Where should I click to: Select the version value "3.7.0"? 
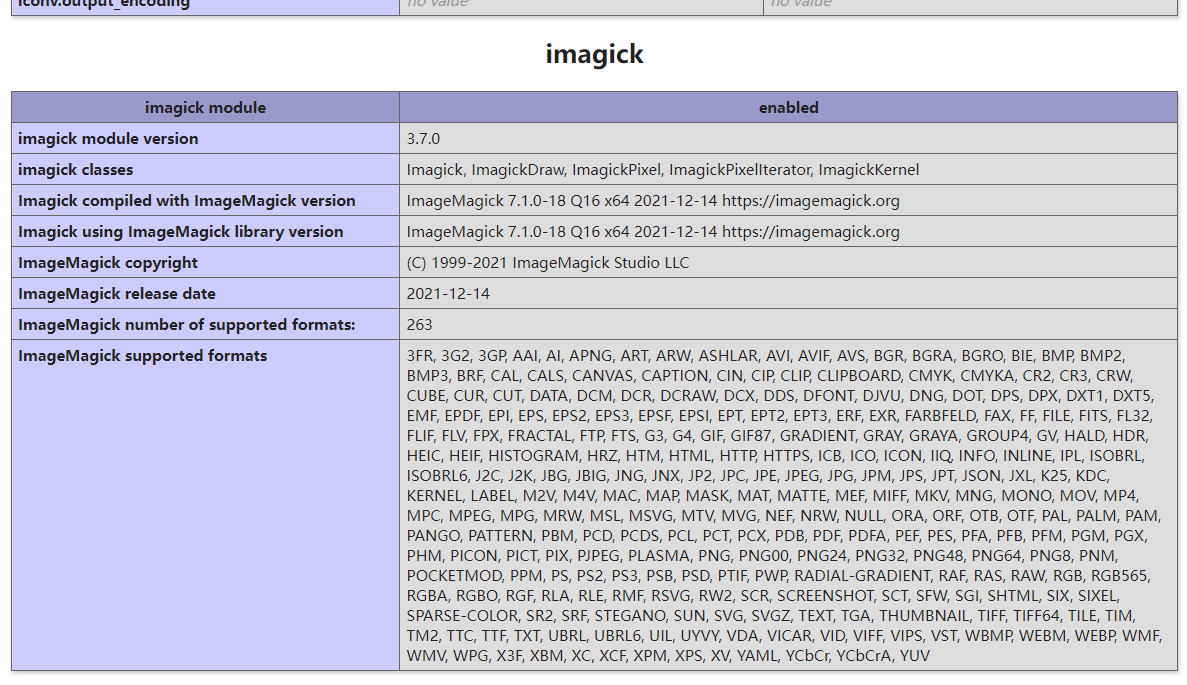423,139
